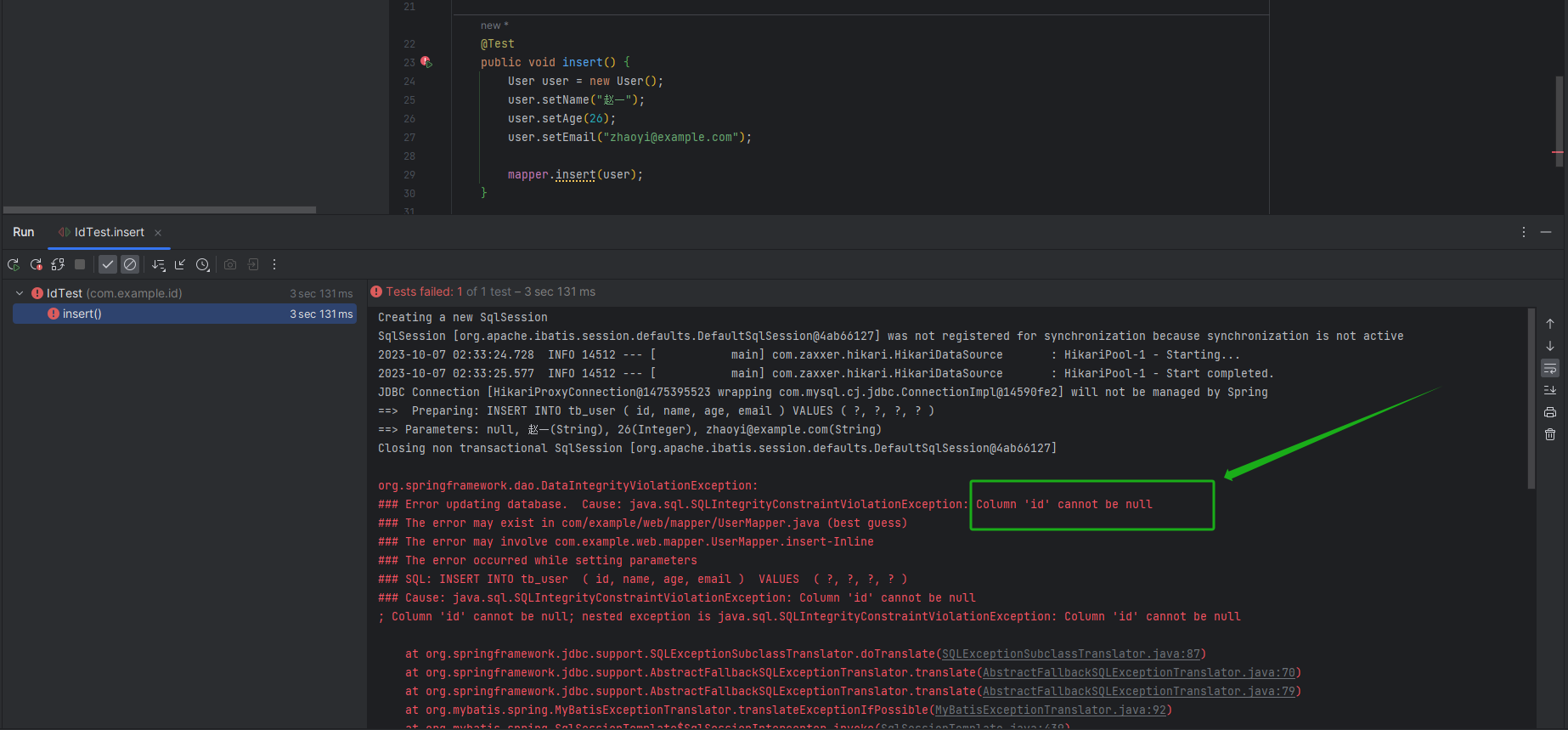Open the sort tests options
This screenshot has width=1568, height=730.
tap(158, 265)
